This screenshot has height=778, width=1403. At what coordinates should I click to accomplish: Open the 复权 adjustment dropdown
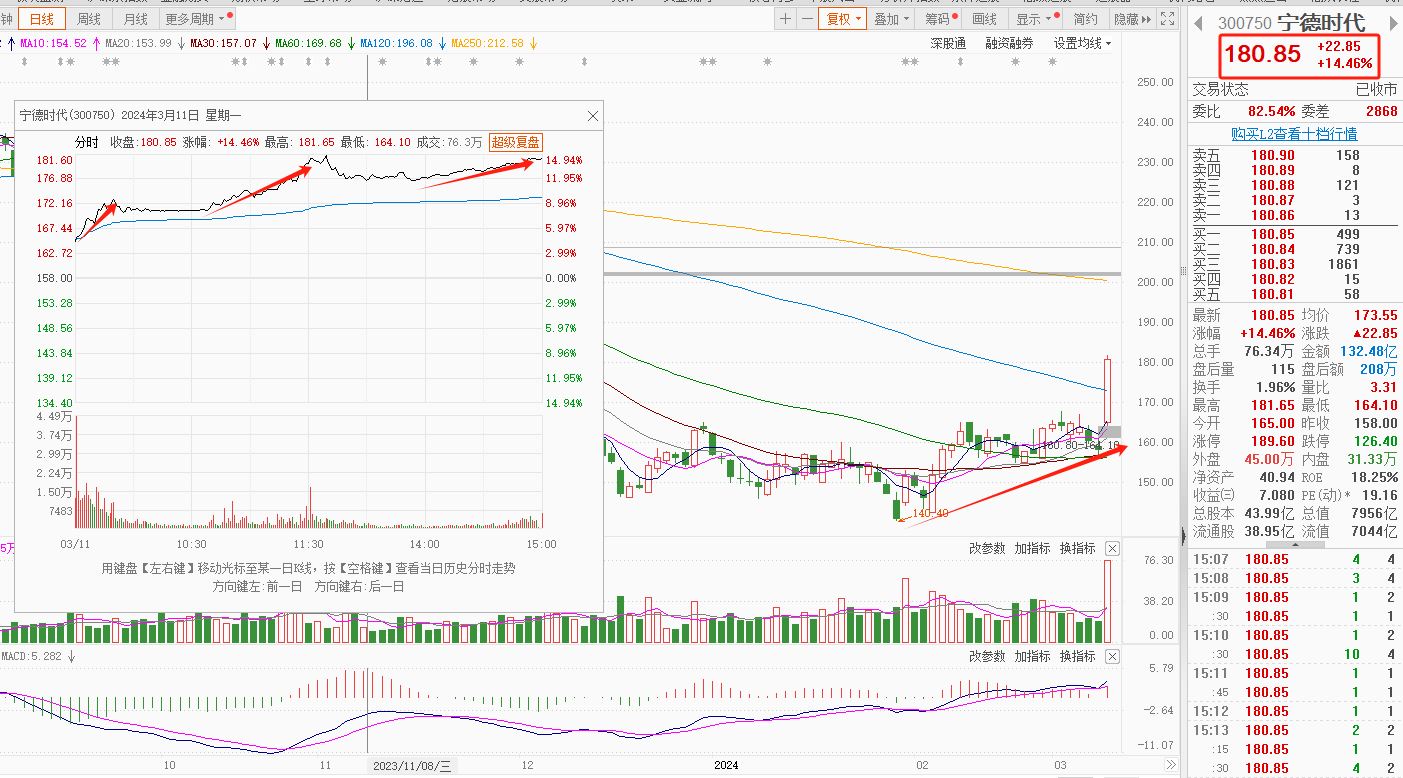pos(842,19)
